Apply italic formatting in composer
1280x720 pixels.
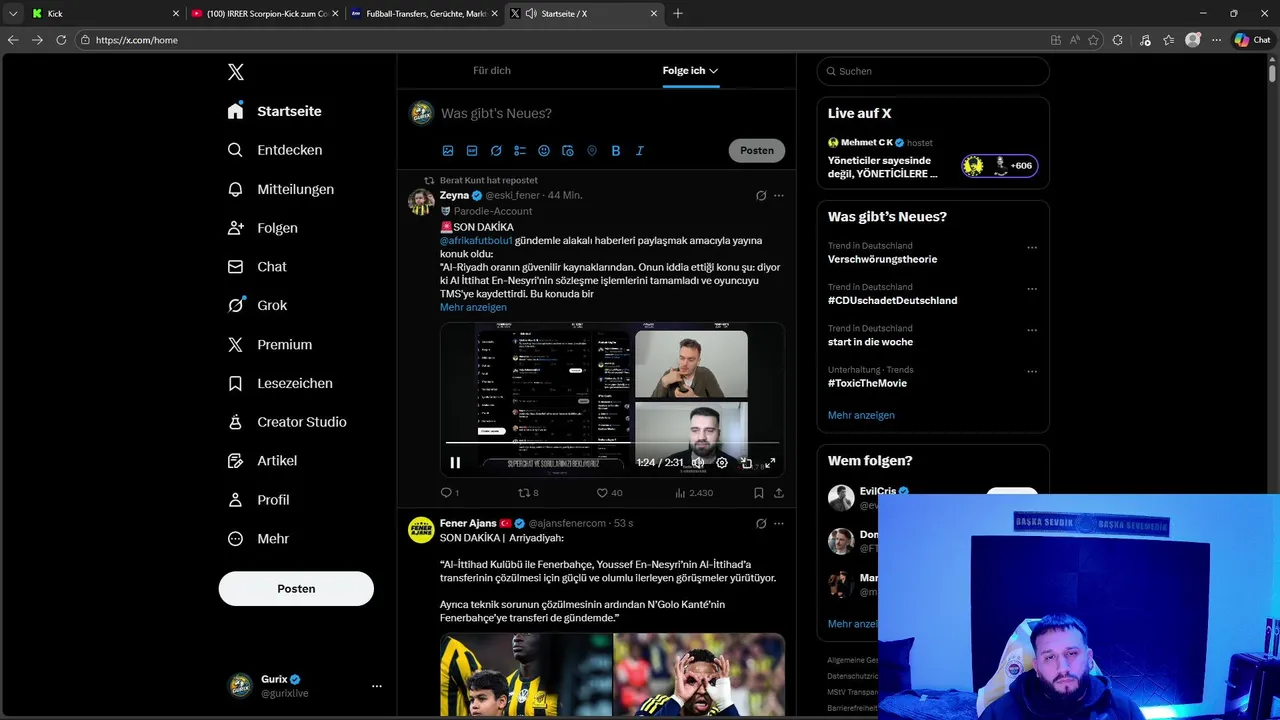pos(640,151)
